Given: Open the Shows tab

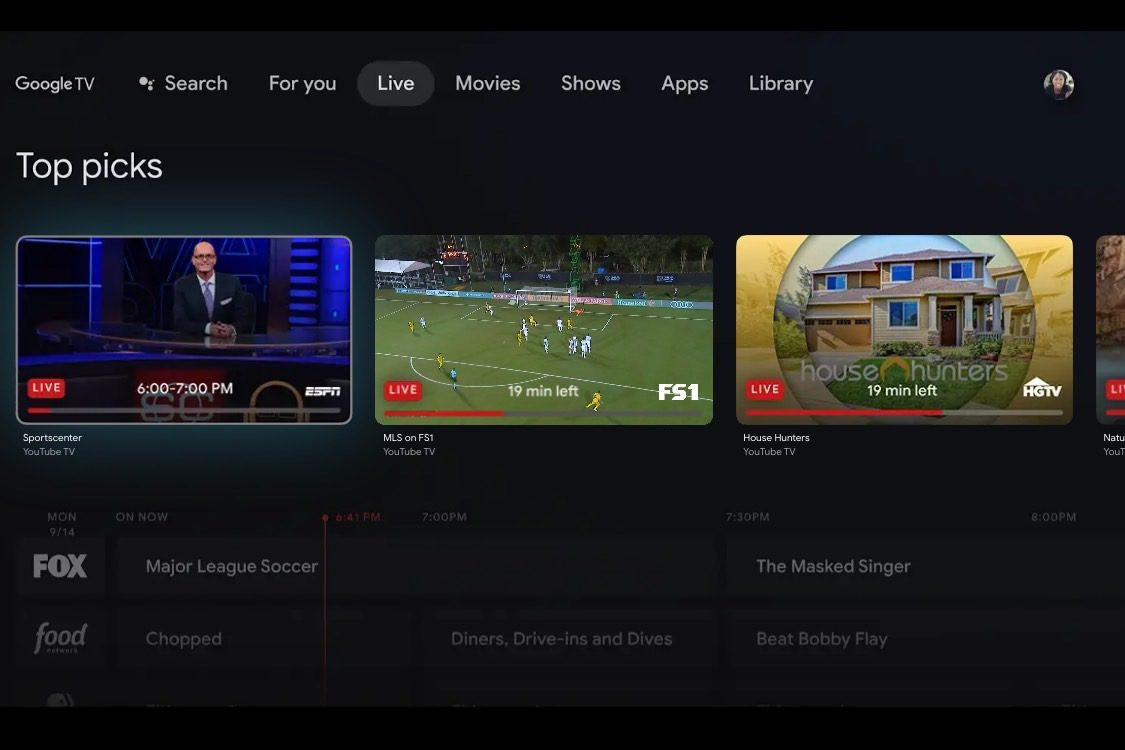Looking at the screenshot, I should click(x=590, y=83).
